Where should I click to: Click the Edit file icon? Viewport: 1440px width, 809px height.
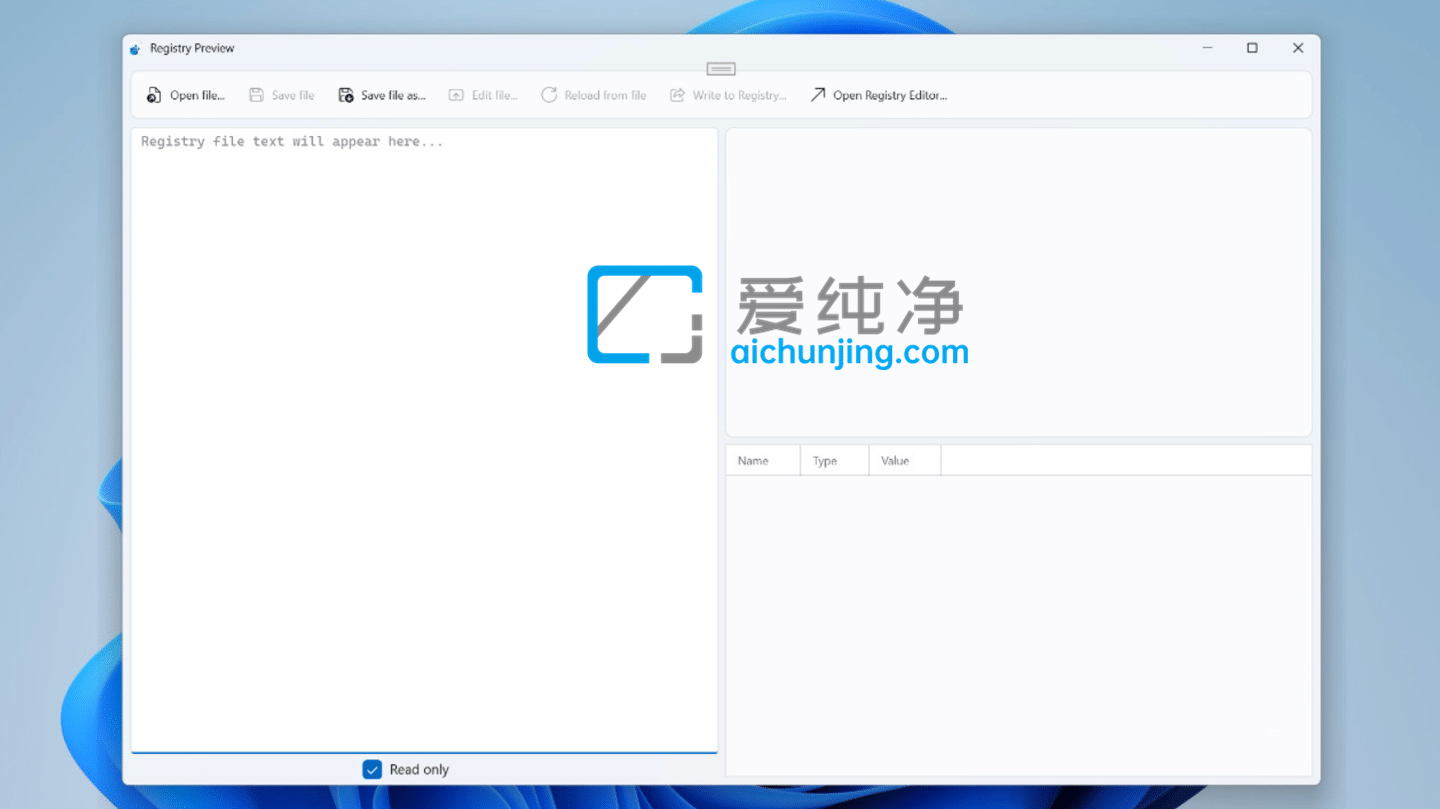click(456, 95)
